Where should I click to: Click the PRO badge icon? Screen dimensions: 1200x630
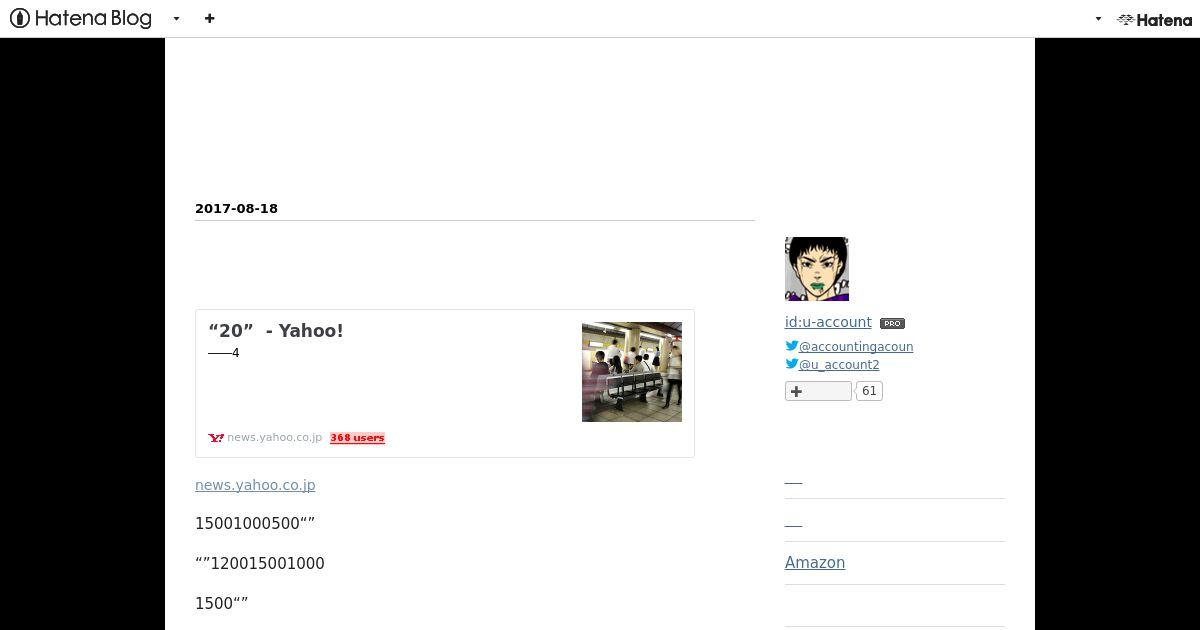[892, 323]
